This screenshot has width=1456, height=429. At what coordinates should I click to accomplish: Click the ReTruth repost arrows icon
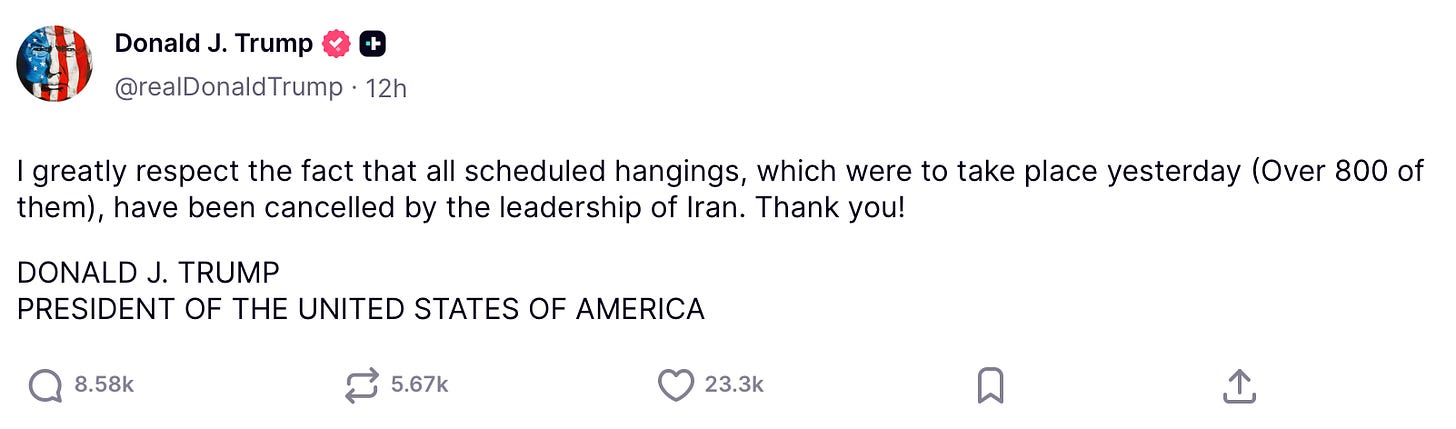[x=362, y=385]
